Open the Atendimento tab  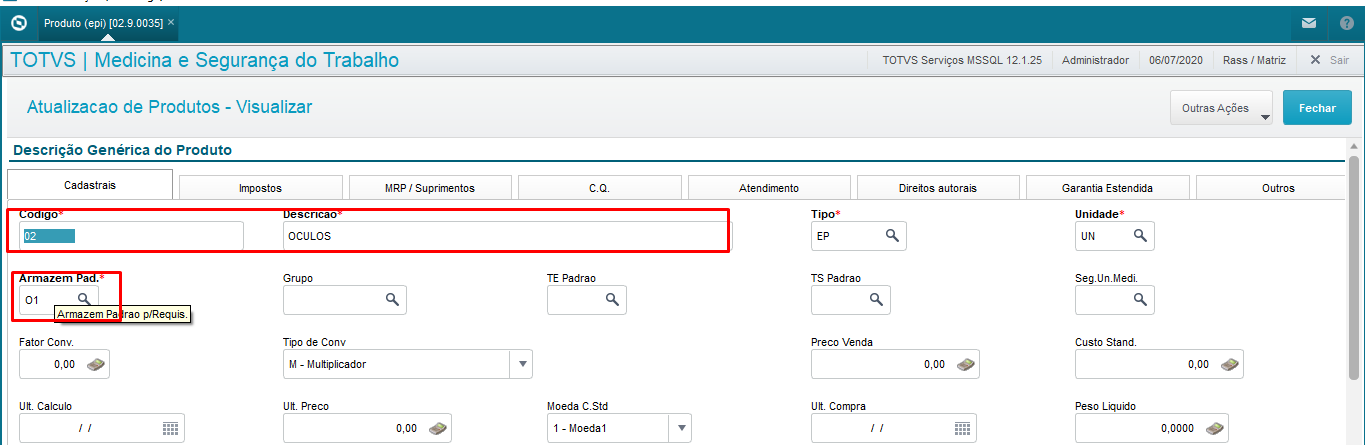pos(769,188)
